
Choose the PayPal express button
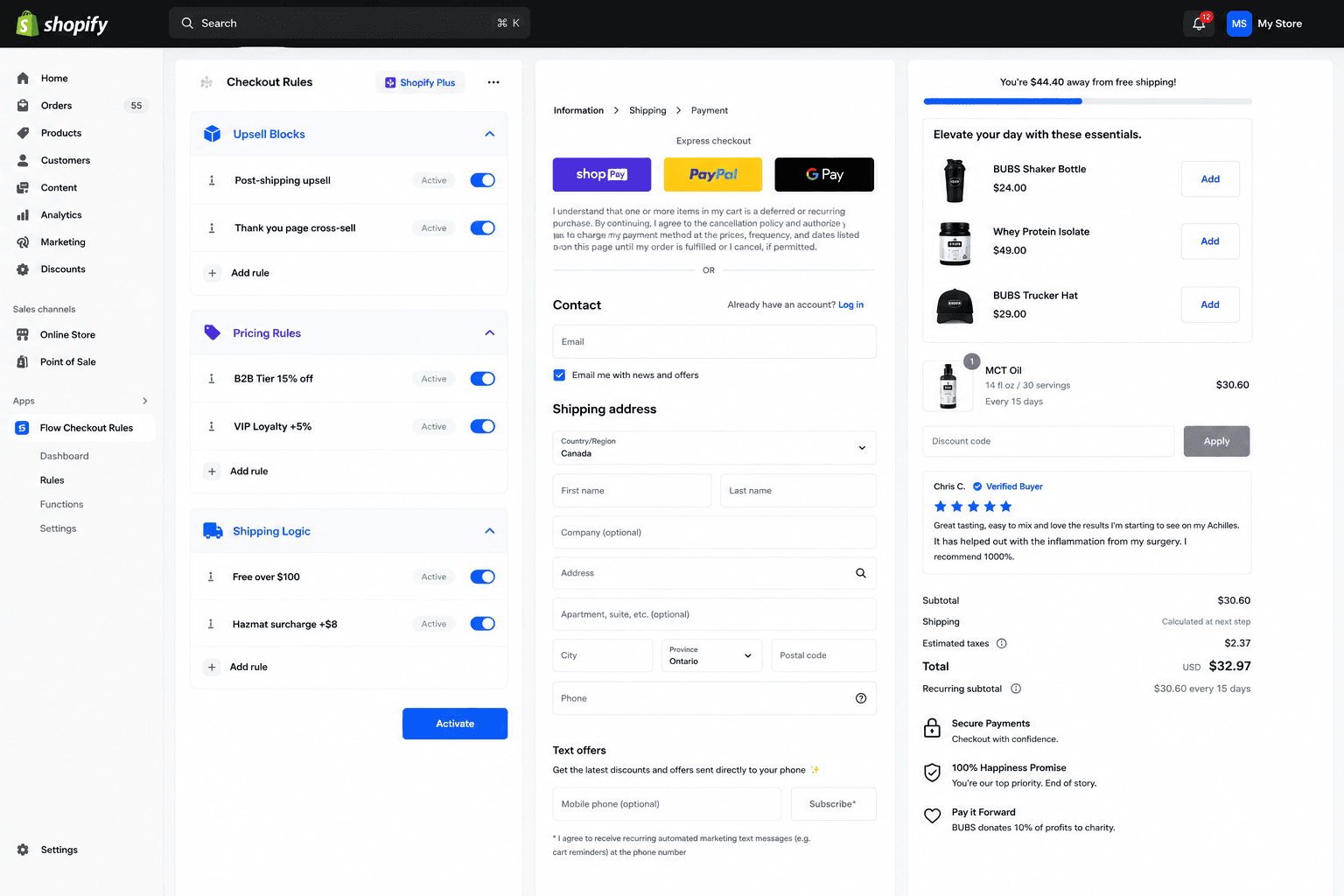[x=713, y=174]
